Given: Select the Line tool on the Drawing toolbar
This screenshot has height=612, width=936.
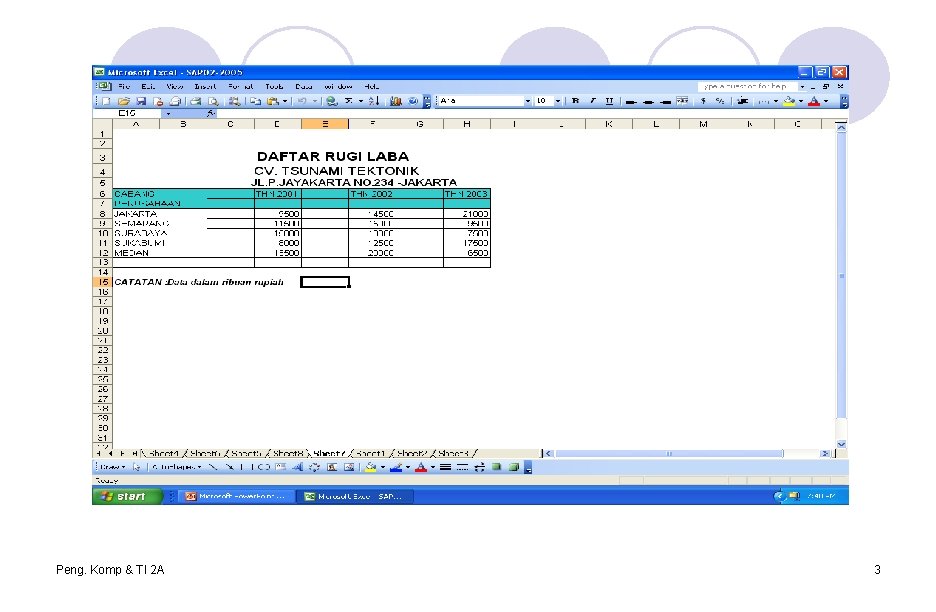Looking at the screenshot, I should tap(213, 467).
